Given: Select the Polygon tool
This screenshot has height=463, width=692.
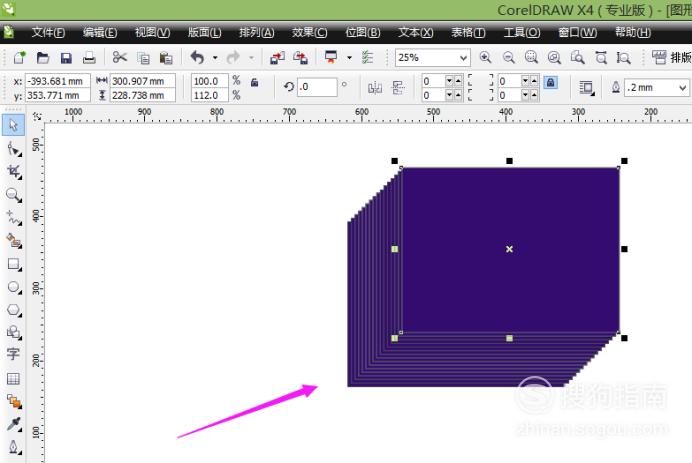Looking at the screenshot, I should pos(14,310).
